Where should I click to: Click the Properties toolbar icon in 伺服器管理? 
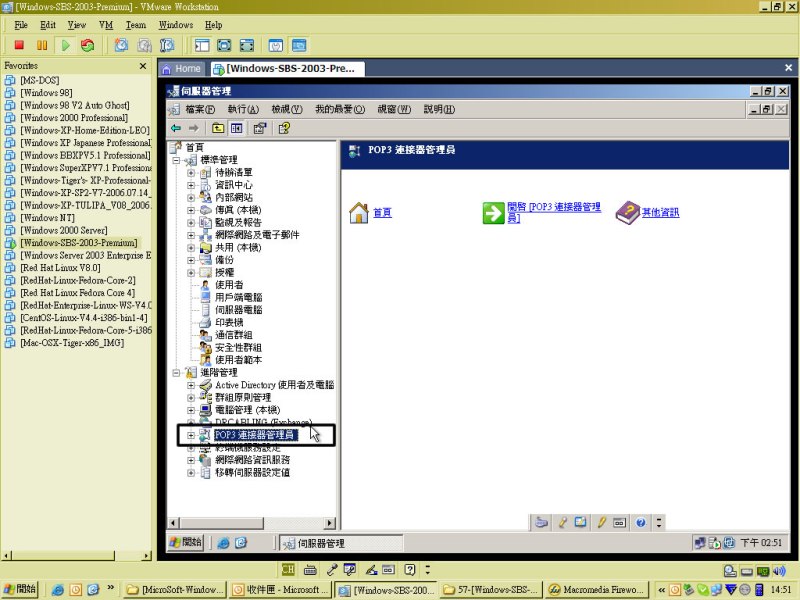[x=260, y=128]
